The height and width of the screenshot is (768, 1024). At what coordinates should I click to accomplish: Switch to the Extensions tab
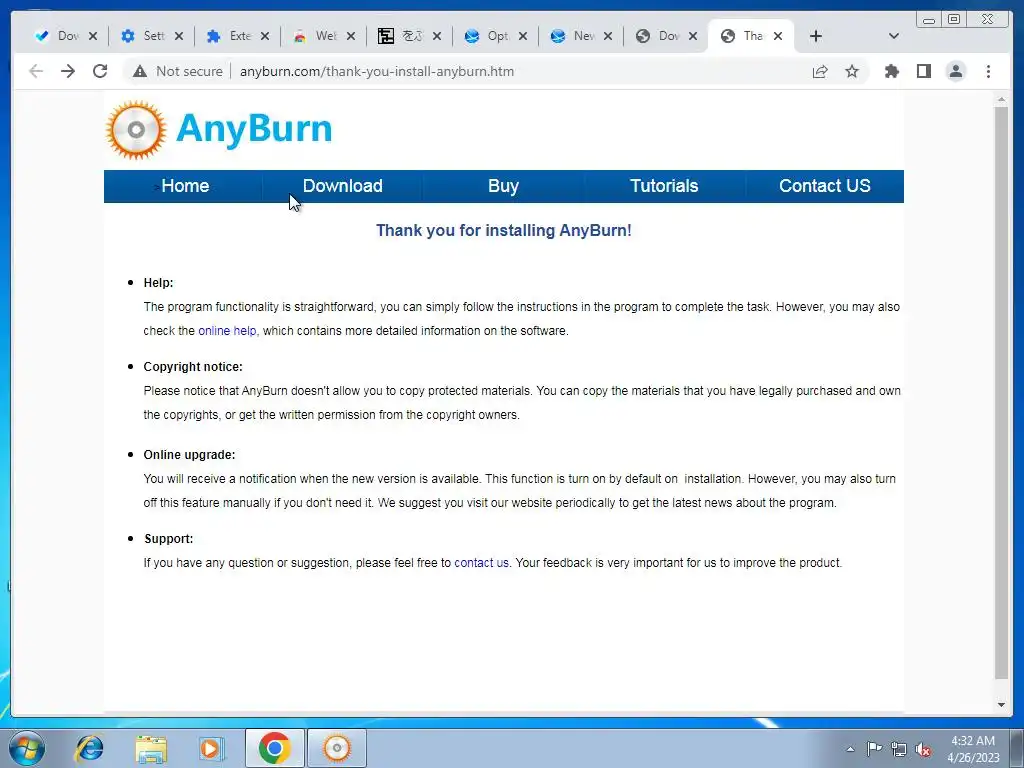pos(231,36)
